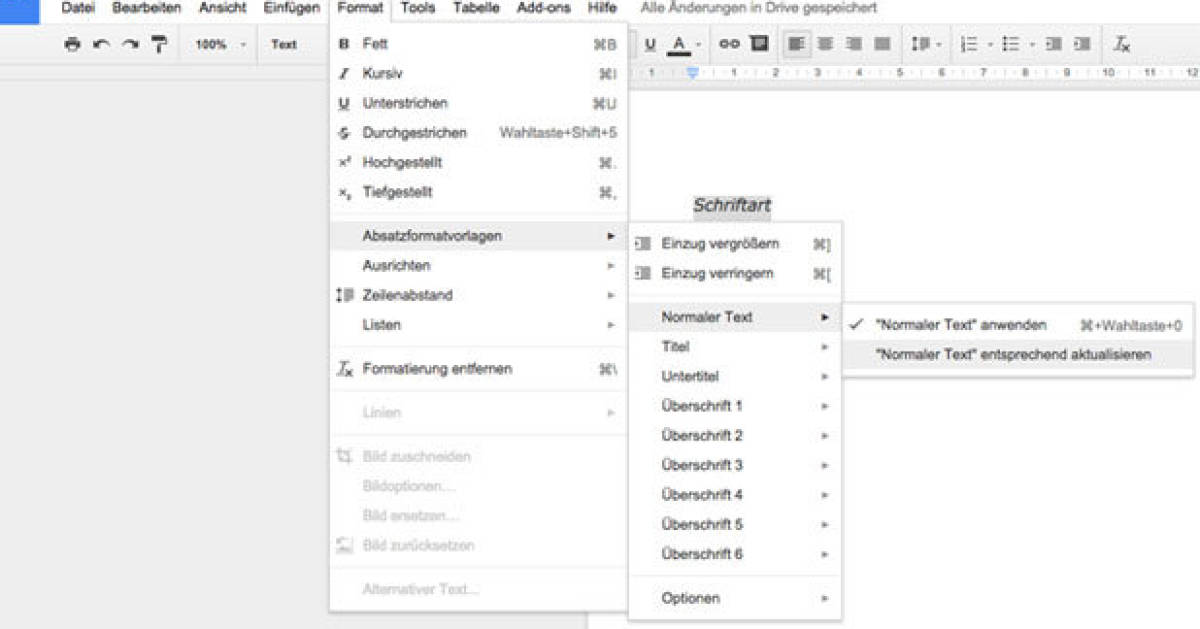Click the insert link icon
Viewport: 1200px width, 629px height.
coord(729,44)
